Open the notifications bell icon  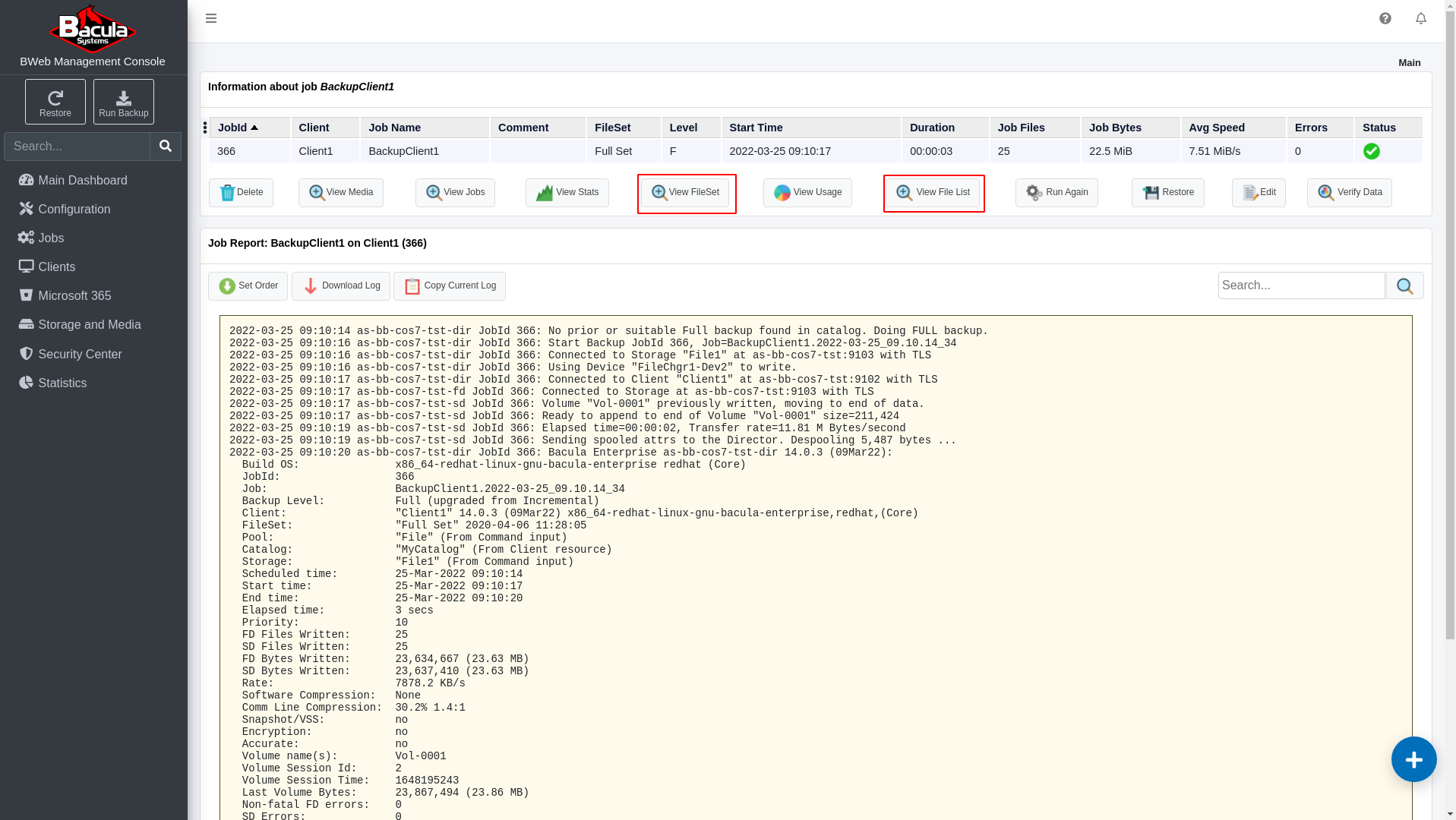click(x=1421, y=18)
